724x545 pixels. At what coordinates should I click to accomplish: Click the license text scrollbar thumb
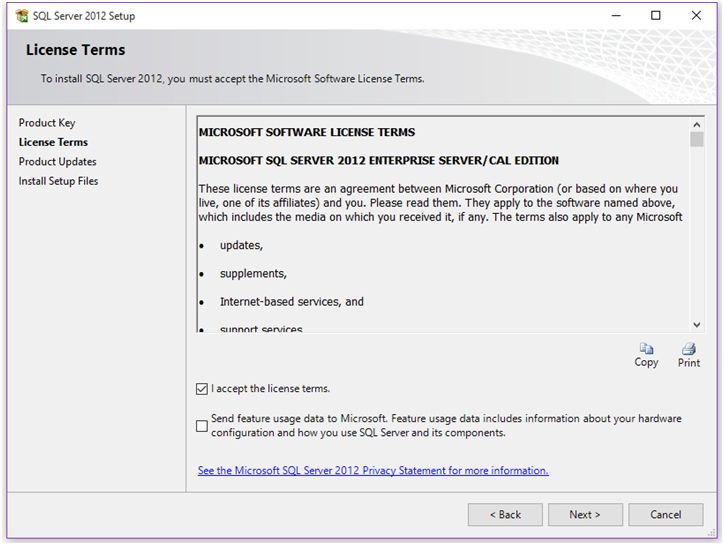point(697,139)
